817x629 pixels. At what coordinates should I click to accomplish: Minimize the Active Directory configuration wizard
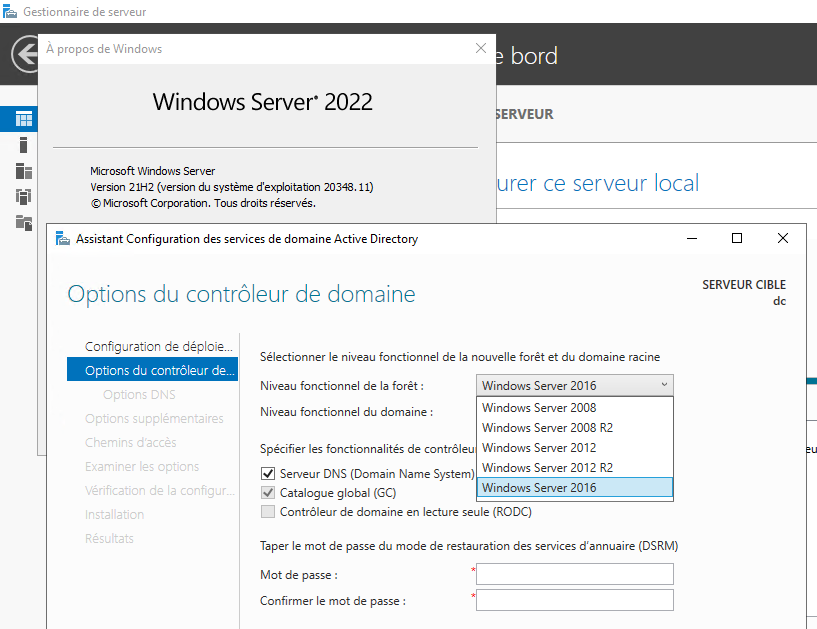(x=691, y=238)
